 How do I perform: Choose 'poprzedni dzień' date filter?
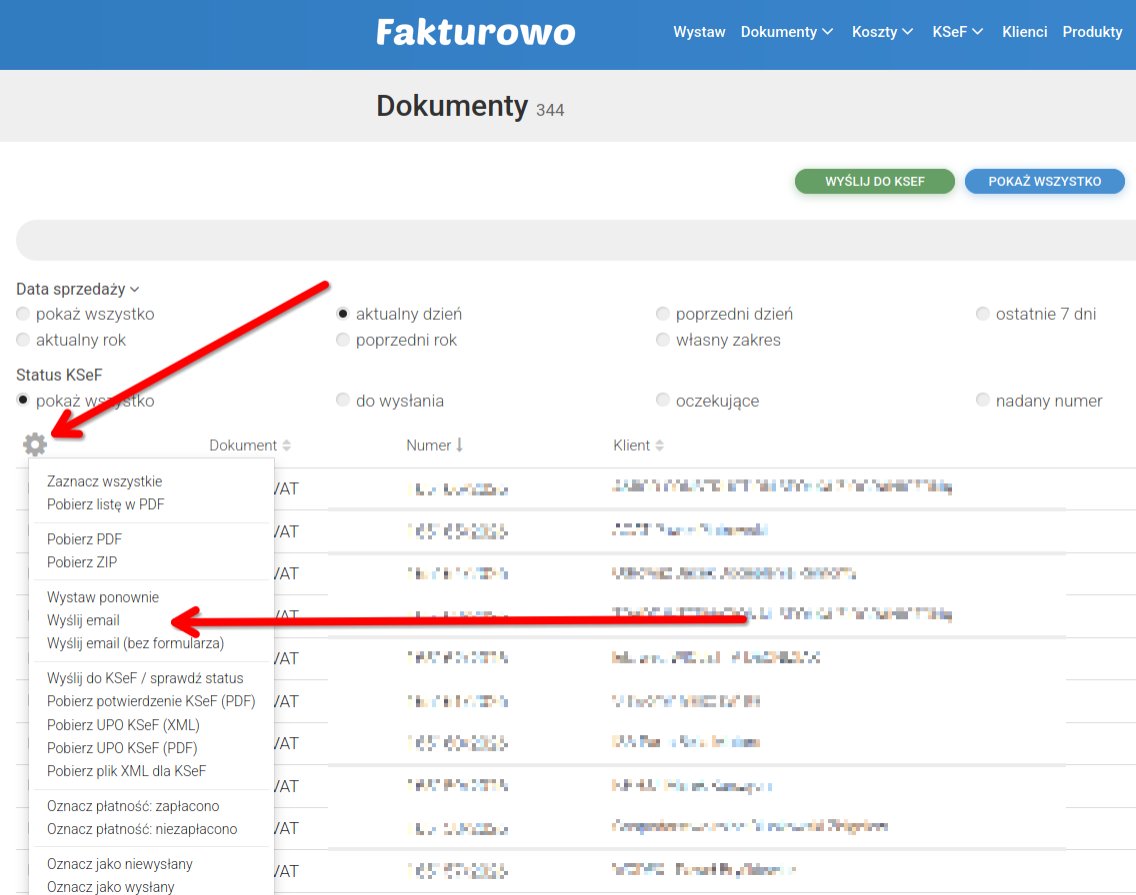(663, 314)
